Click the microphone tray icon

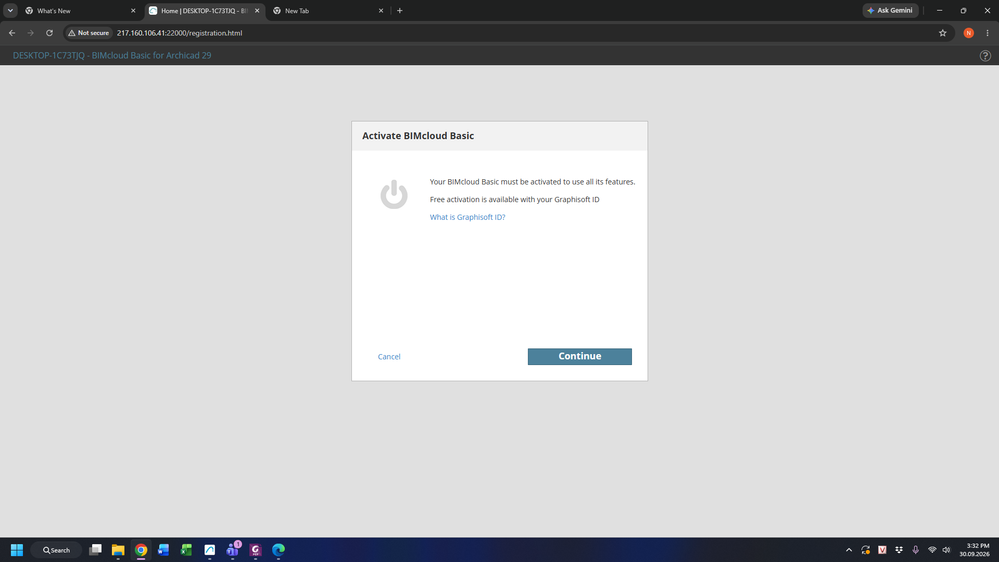coord(916,550)
